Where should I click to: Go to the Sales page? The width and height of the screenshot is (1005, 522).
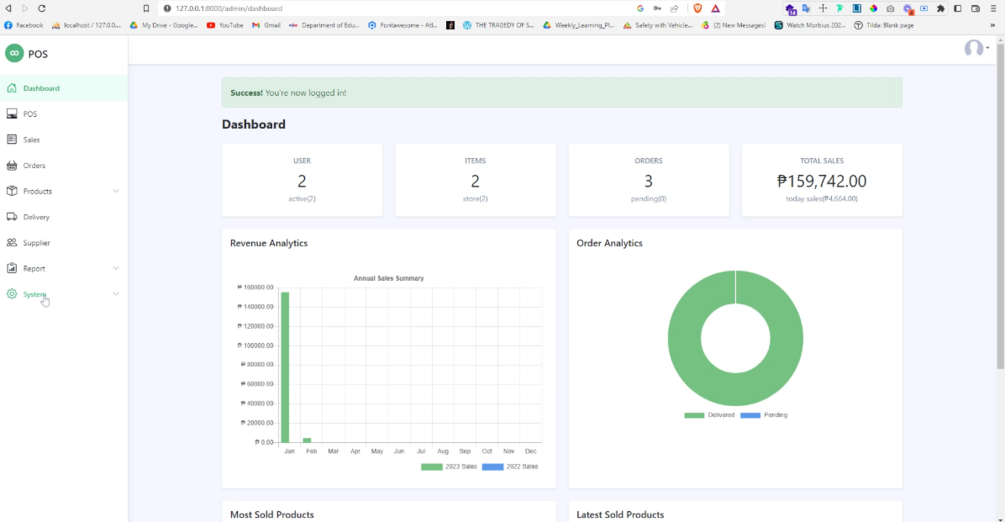(x=63, y=139)
